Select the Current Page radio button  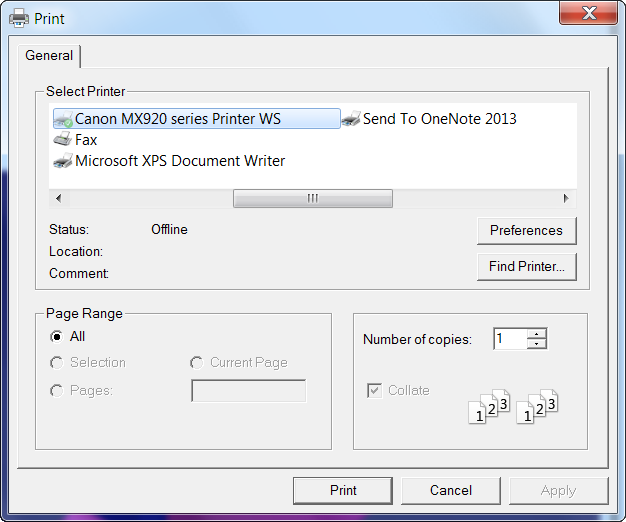[197, 363]
